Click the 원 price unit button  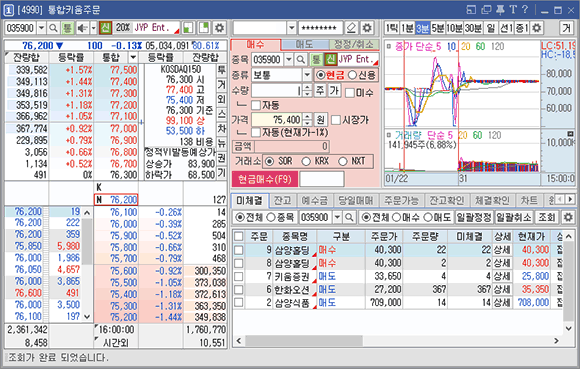click(x=320, y=119)
